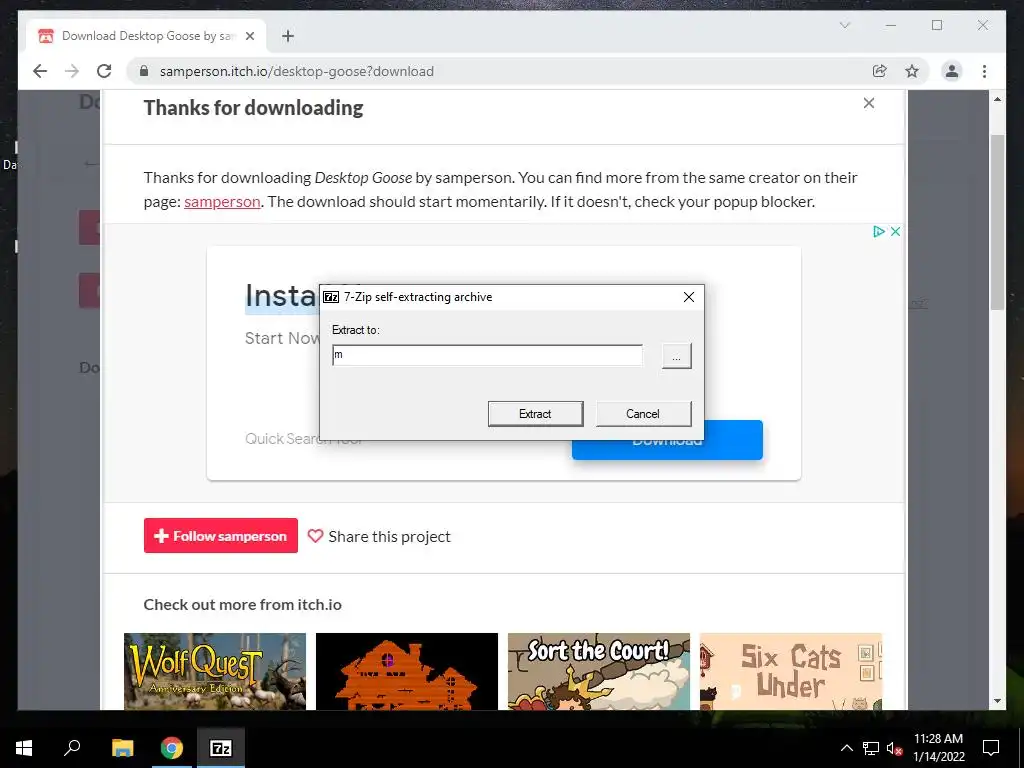
Task: Click 7z icon in dialog title bar
Action: tap(331, 297)
